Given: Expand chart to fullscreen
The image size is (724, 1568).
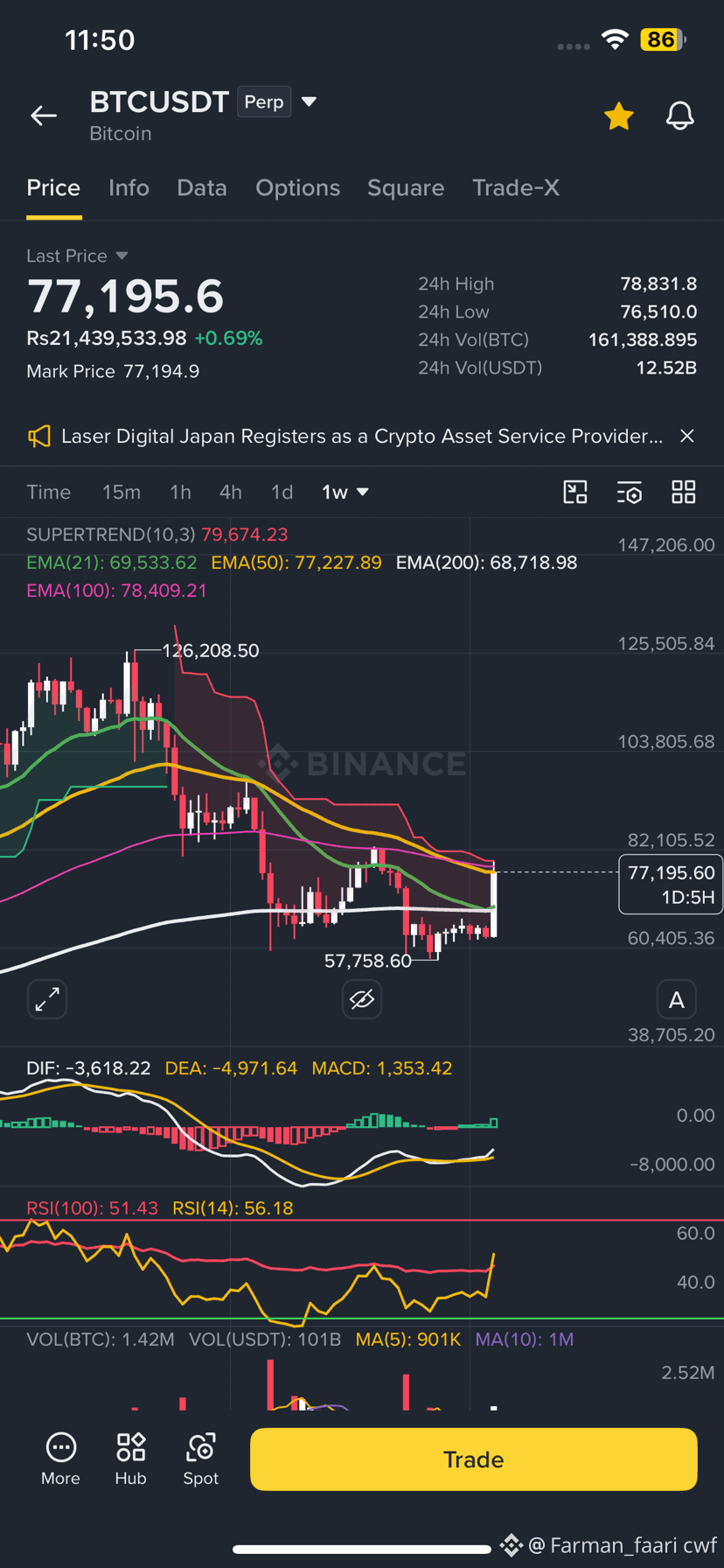Looking at the screenshot, I should 47,999.
